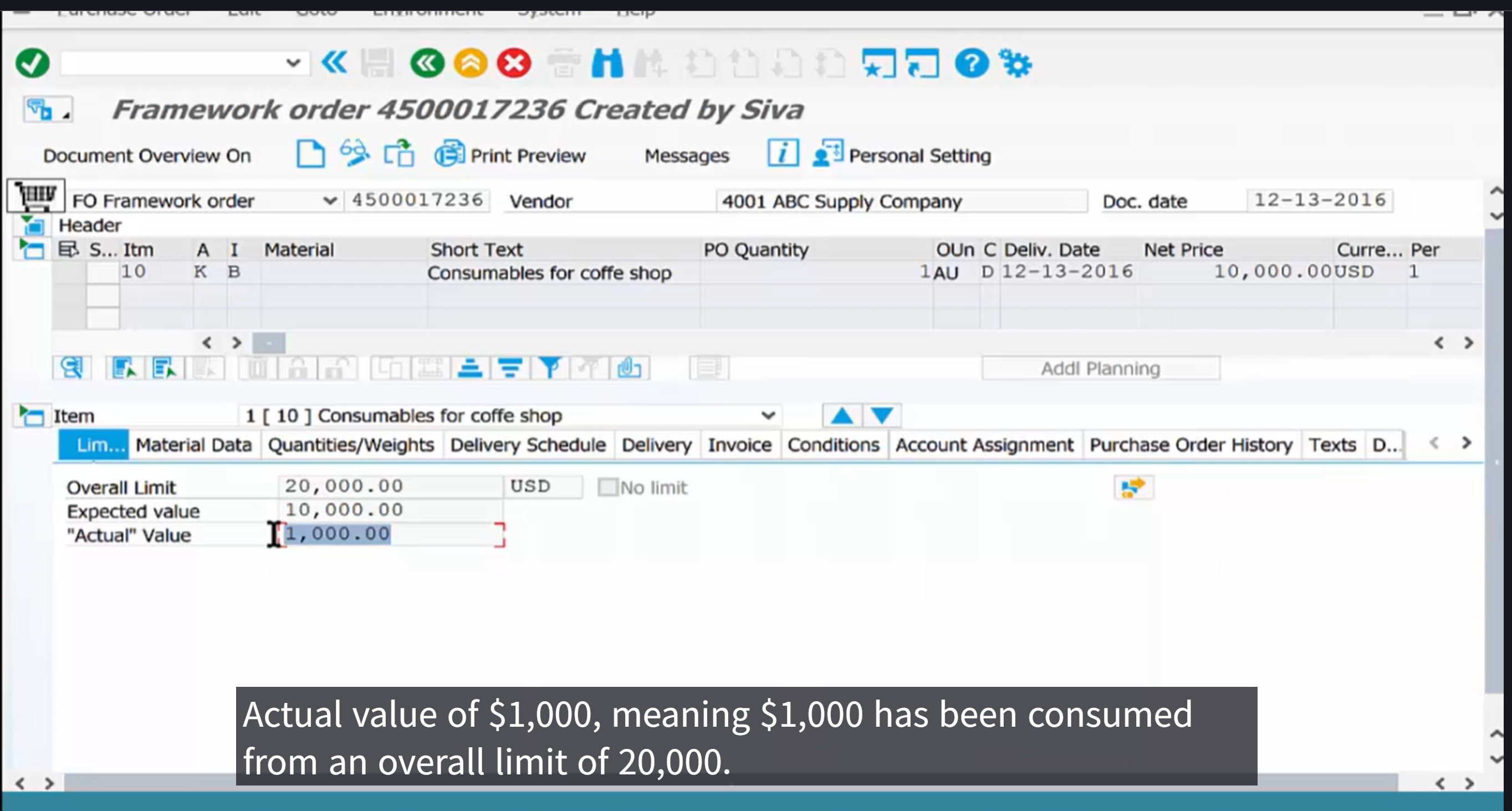Click the Create new document icon

click(310, 155)
